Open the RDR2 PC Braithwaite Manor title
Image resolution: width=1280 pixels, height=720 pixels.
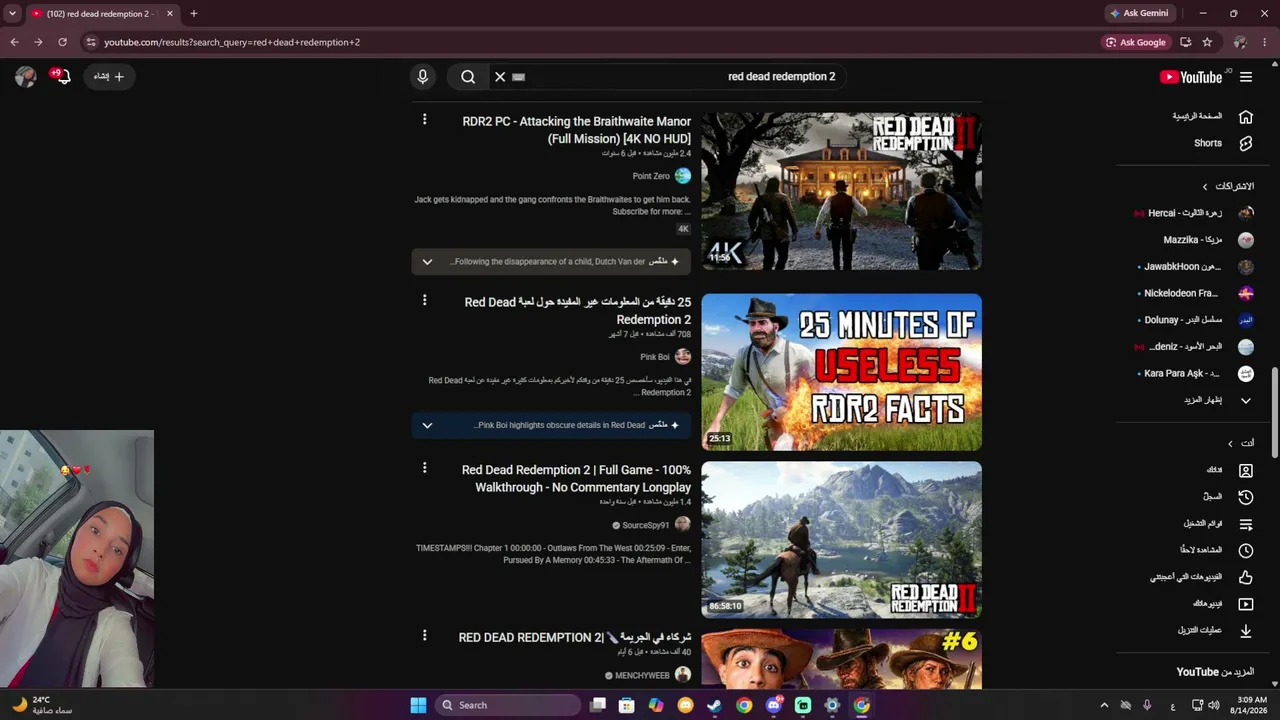coord(576,130)
